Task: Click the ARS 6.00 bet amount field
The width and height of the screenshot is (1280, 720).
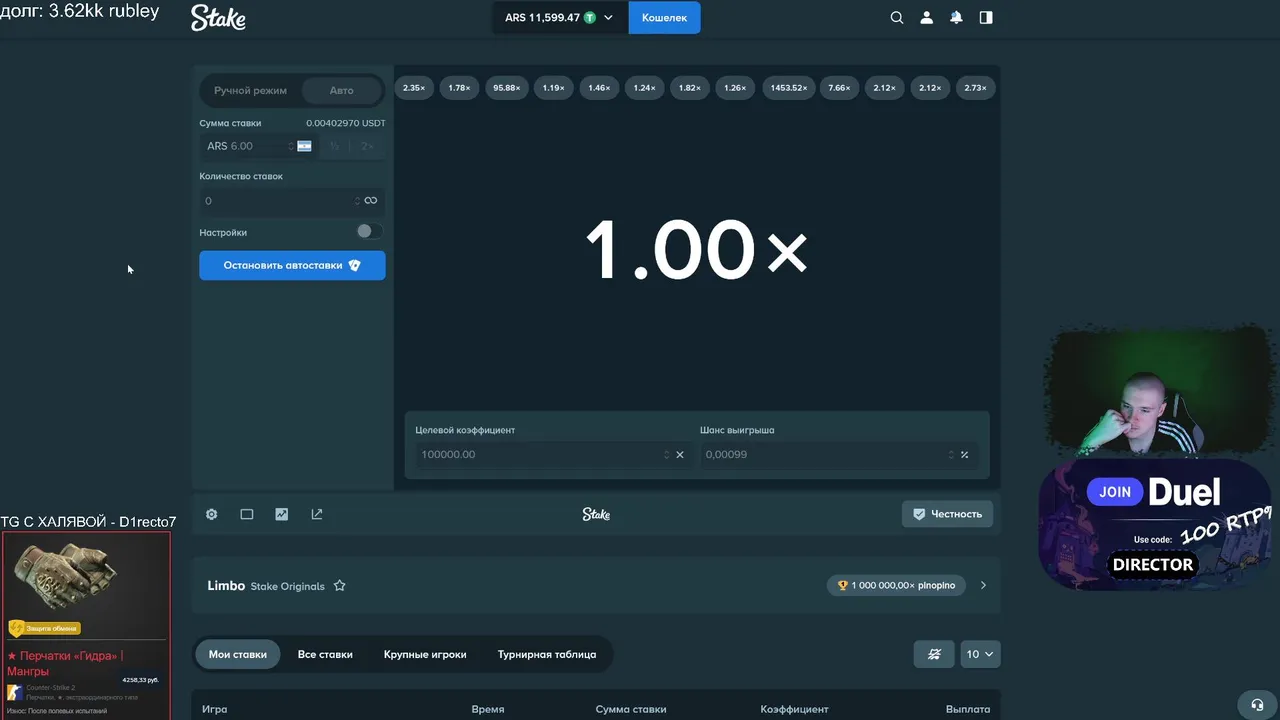Action: pyautogui.click(x=257, y=146)
